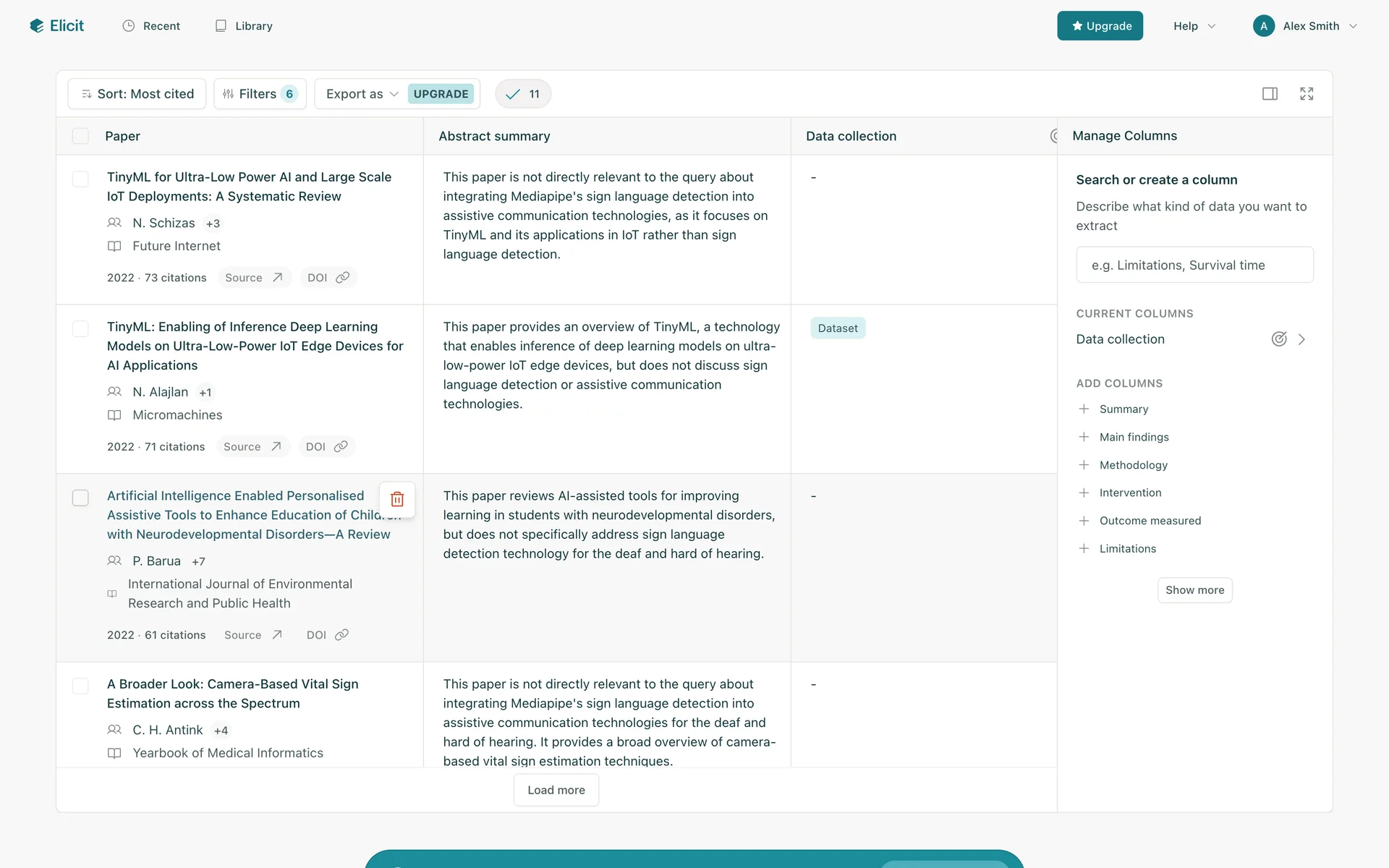The width and height of the screenshot is (1389, 868).
Task: Open the Library page
Action: (244, 26)
